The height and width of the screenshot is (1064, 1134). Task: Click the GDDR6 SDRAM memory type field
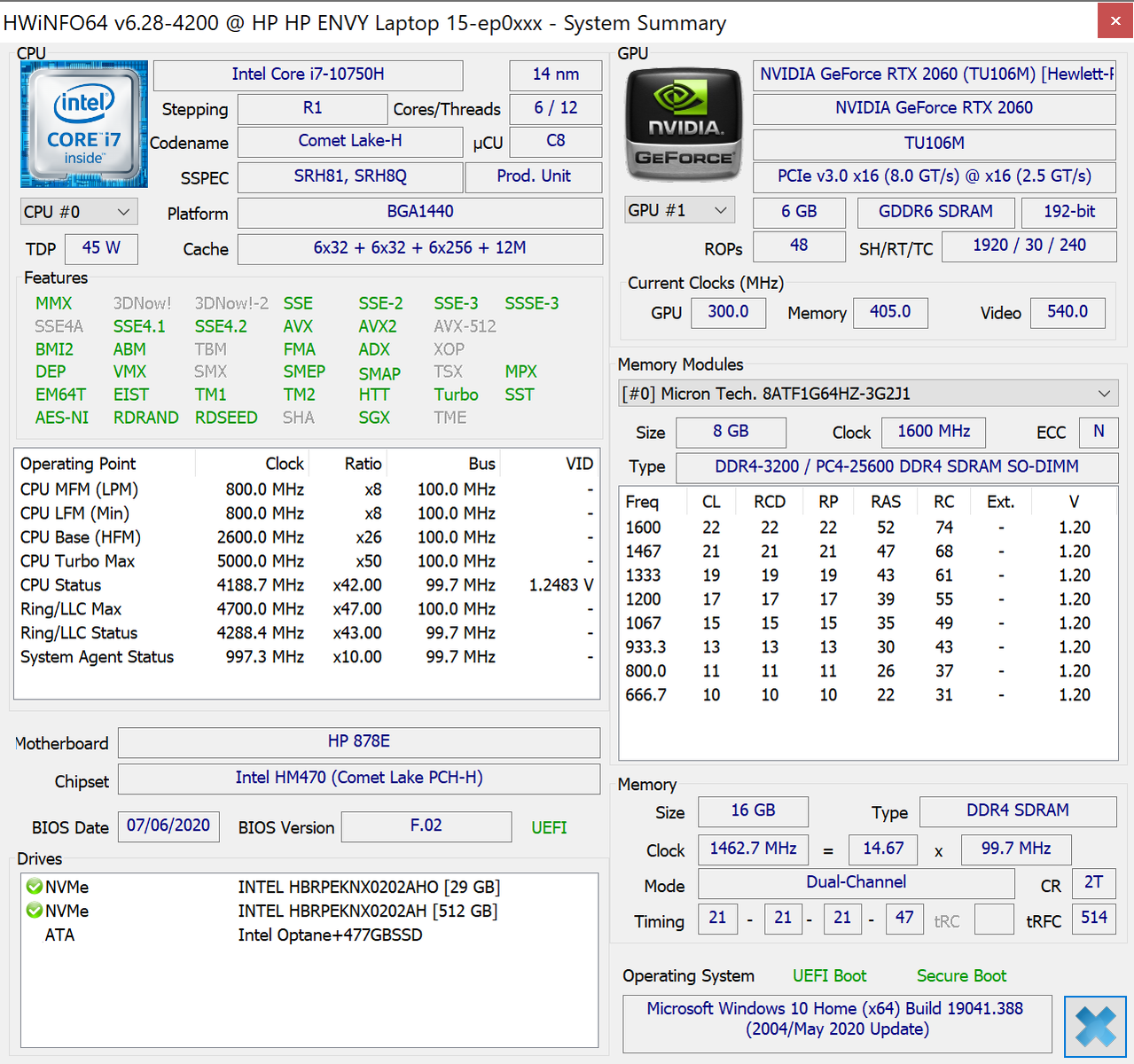coord(936,212)
